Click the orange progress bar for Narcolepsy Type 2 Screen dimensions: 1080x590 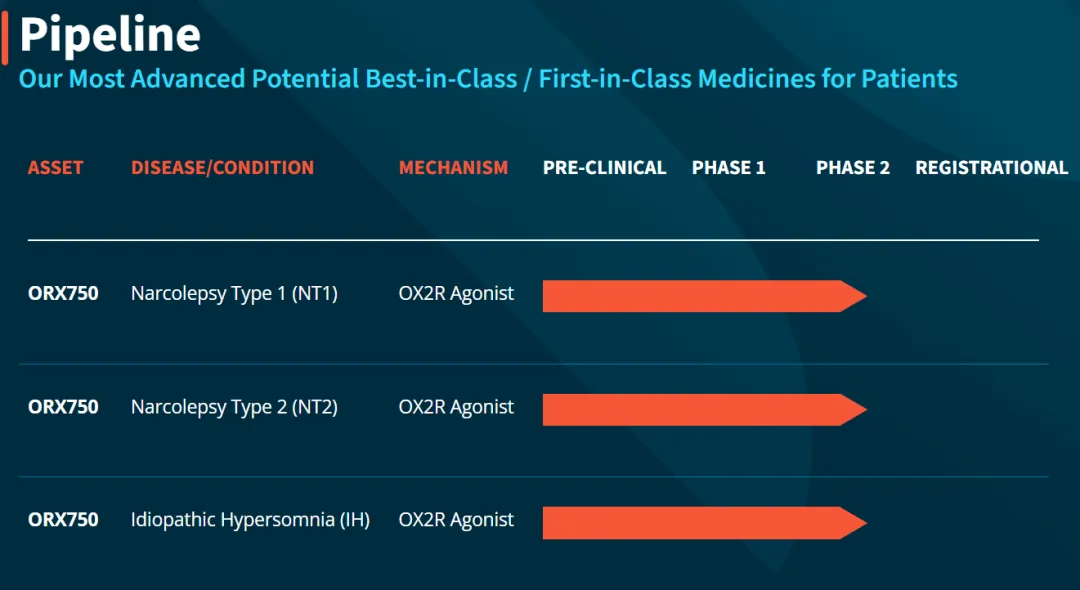pos(700,409)
